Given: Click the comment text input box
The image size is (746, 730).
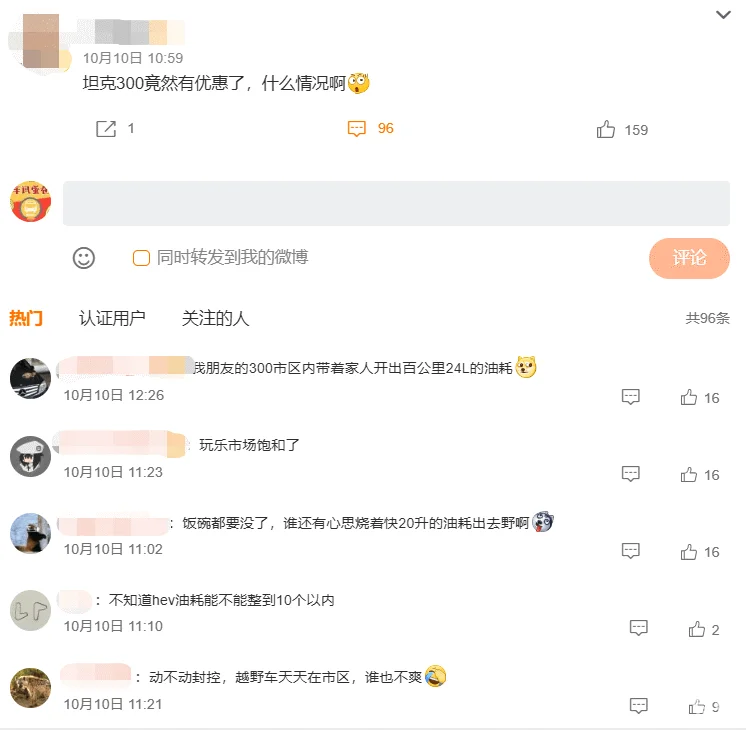Looking at the screenshot, I should [x=396, y=203].
